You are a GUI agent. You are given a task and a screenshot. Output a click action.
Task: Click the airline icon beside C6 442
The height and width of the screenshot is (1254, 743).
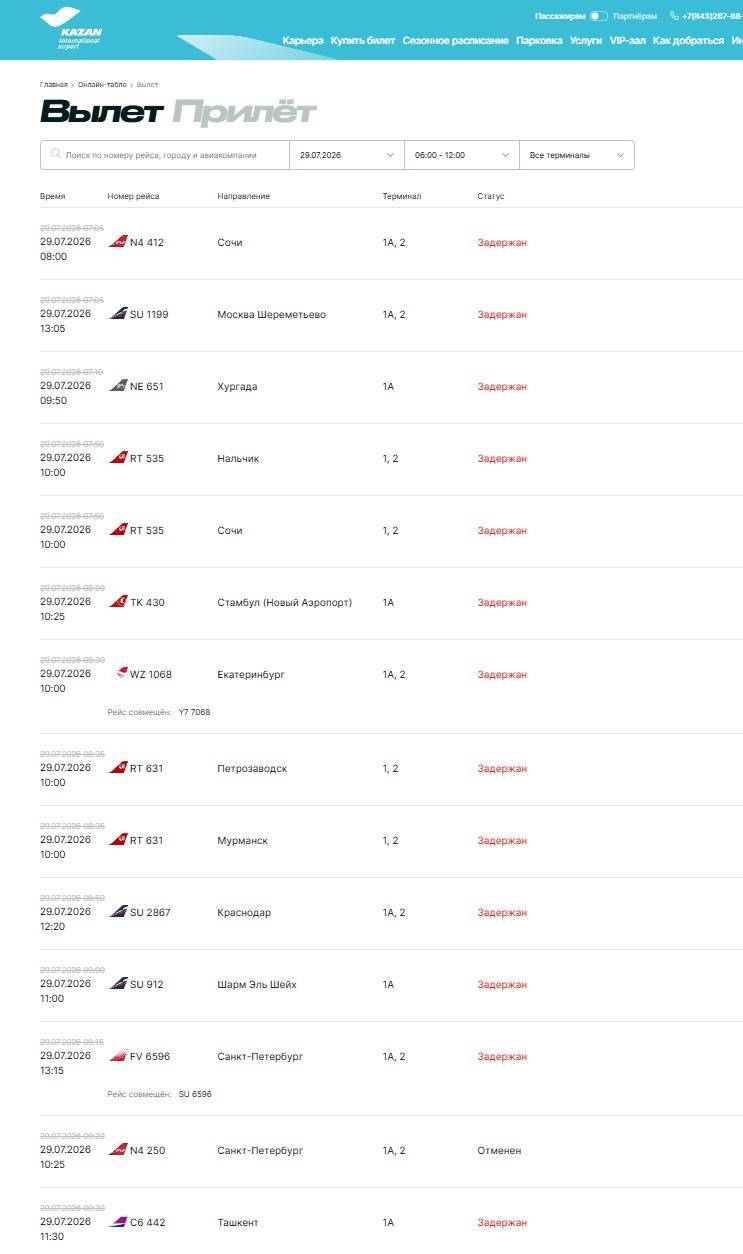click(118, 1222)
